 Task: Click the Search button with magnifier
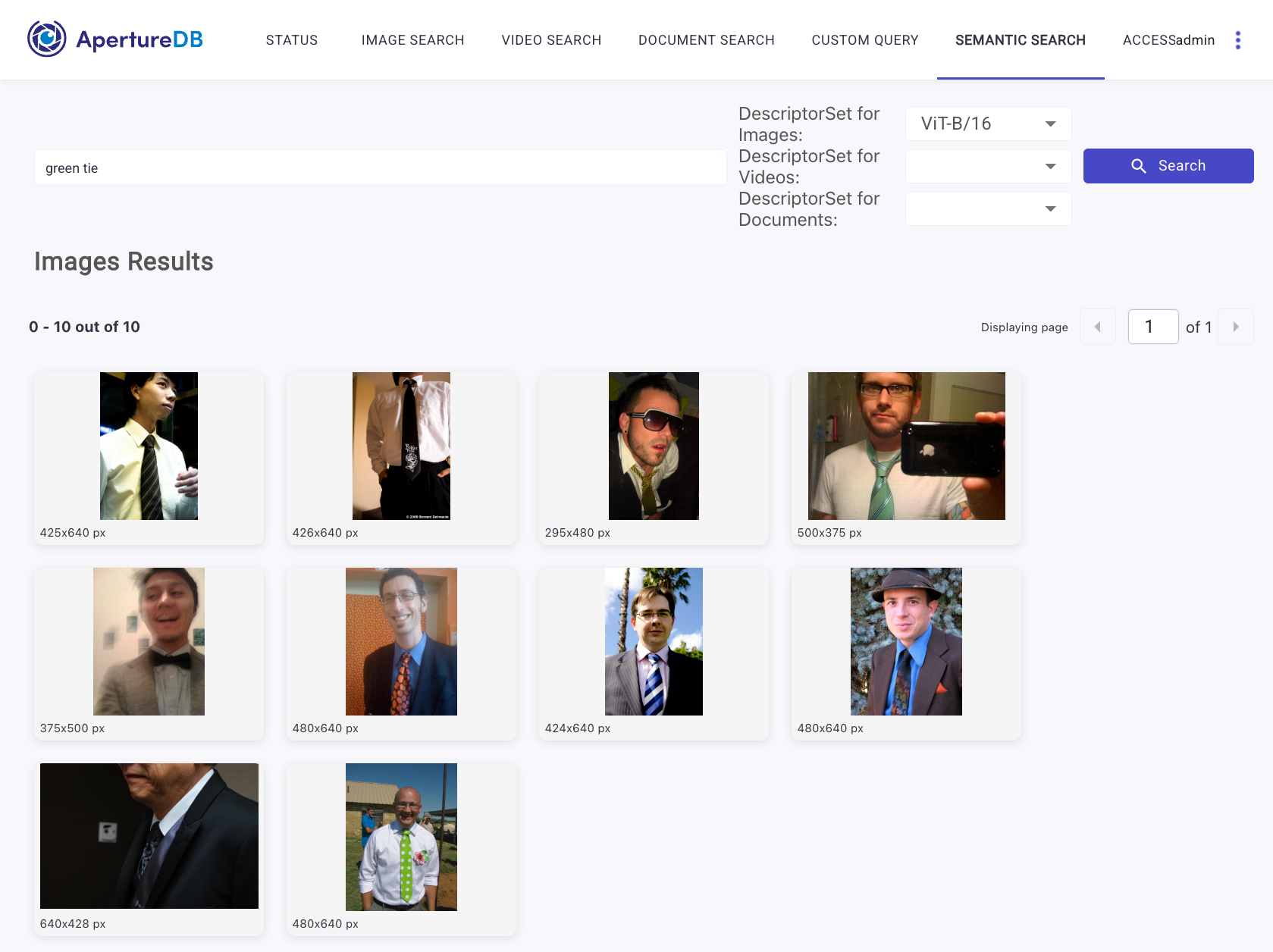(1168, 166)
